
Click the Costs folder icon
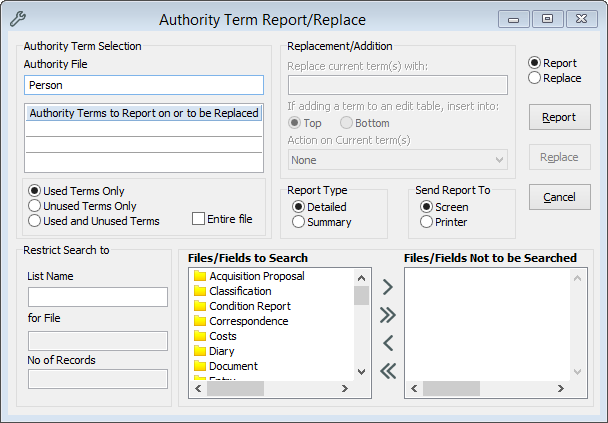[200, 336]
